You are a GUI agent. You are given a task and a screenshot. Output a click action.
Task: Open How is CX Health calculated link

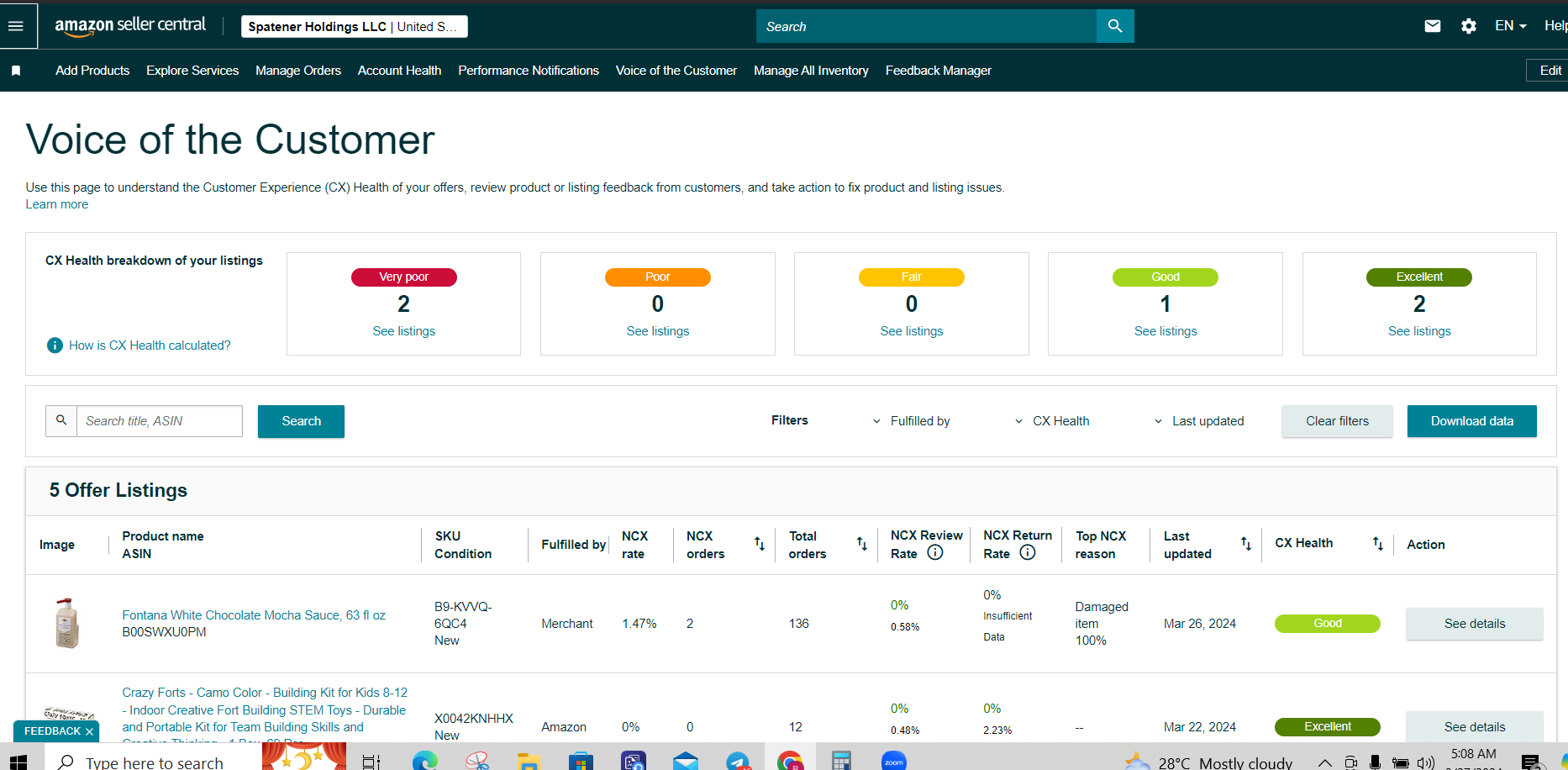coord(150,345)
